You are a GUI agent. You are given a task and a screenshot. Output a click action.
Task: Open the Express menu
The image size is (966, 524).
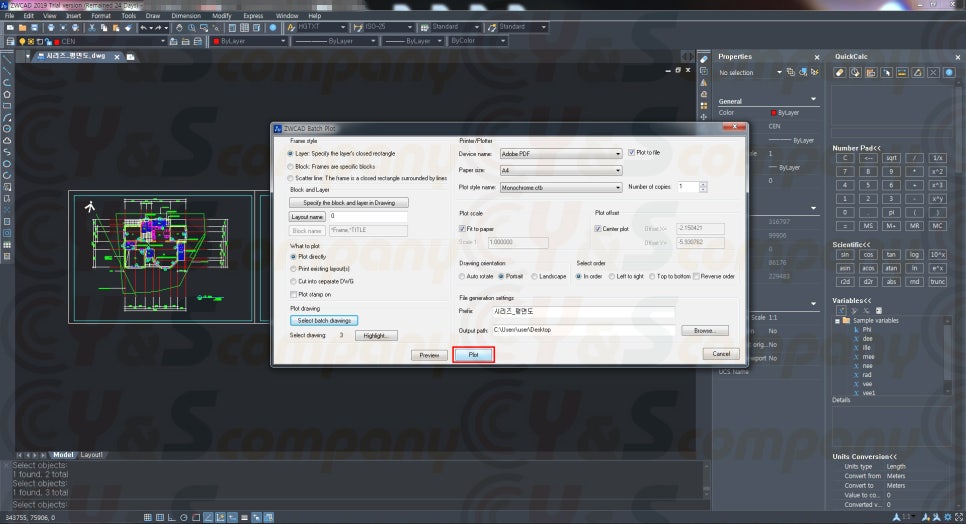tap(253, 15)
